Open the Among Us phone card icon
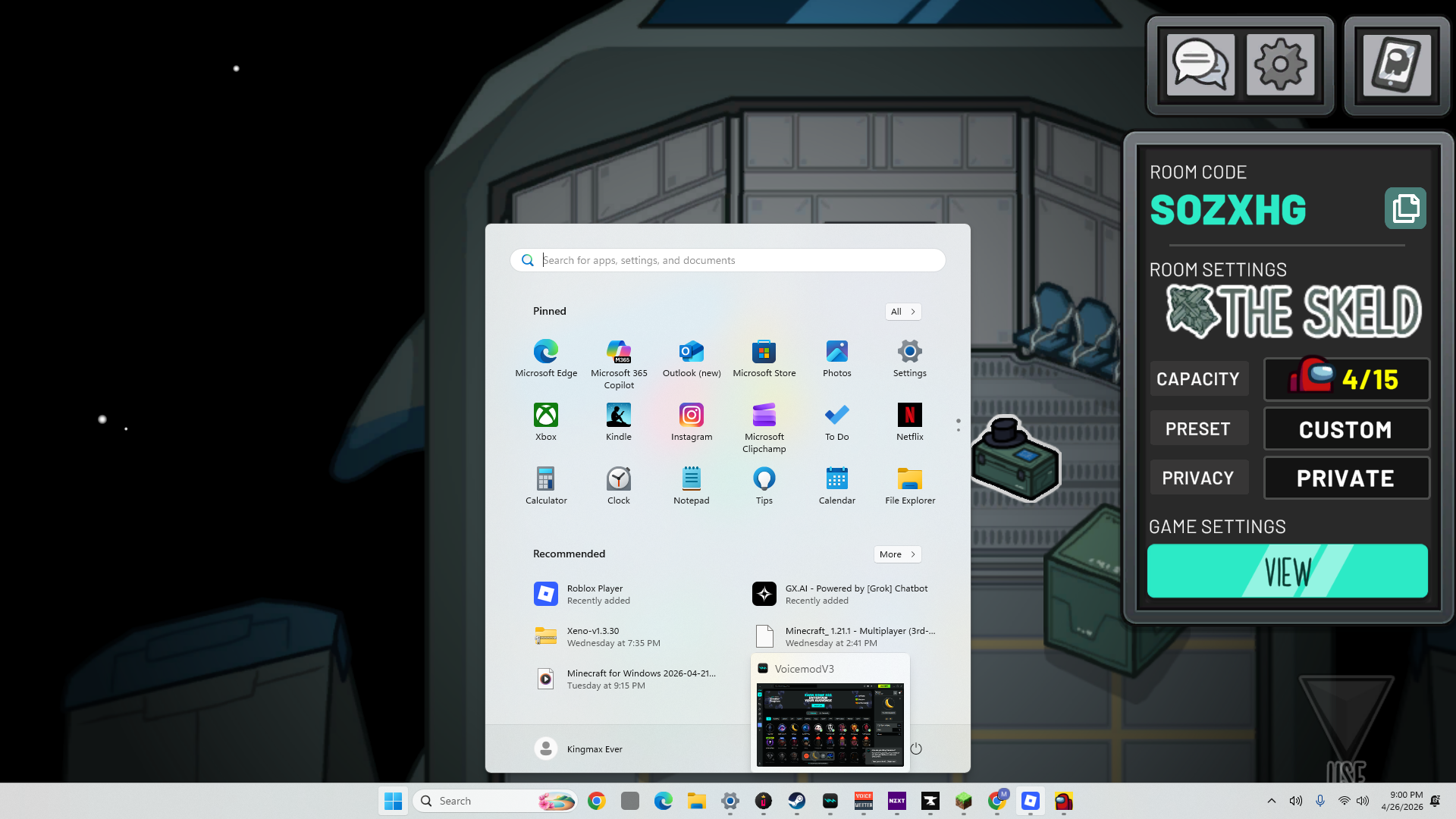Viewport: 1456px width, 819px height. pos(1397,64)
